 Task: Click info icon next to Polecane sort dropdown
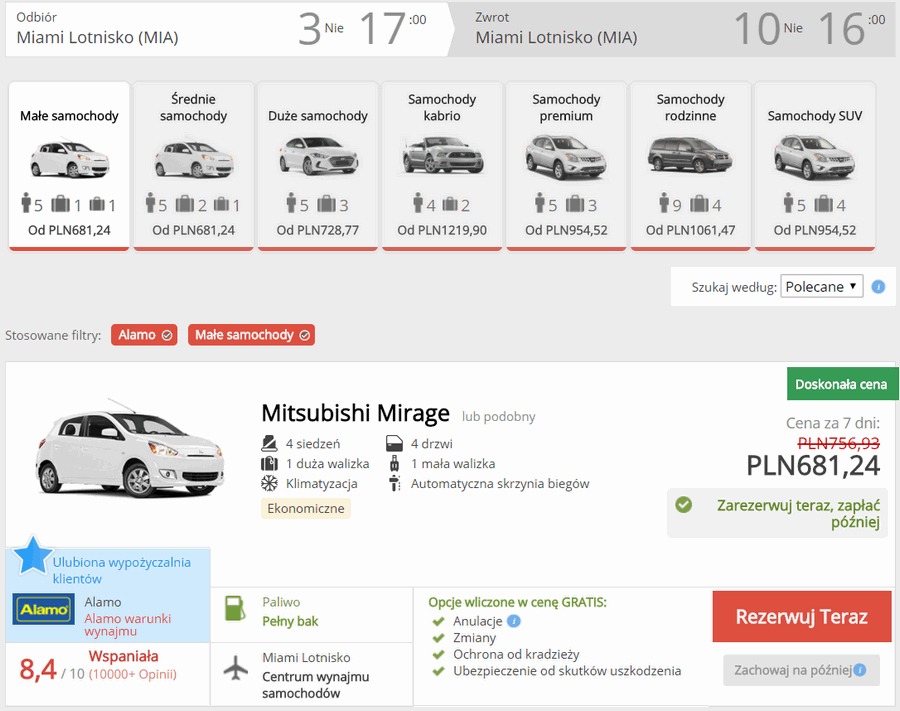click(878, 286)
